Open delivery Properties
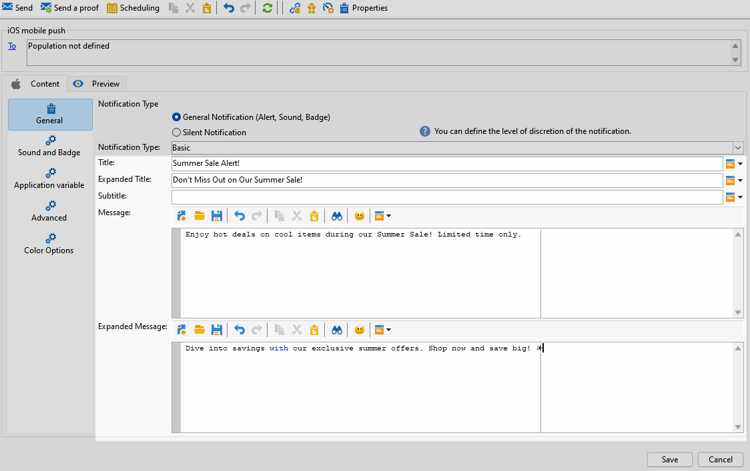 click(x=364, y=8)
